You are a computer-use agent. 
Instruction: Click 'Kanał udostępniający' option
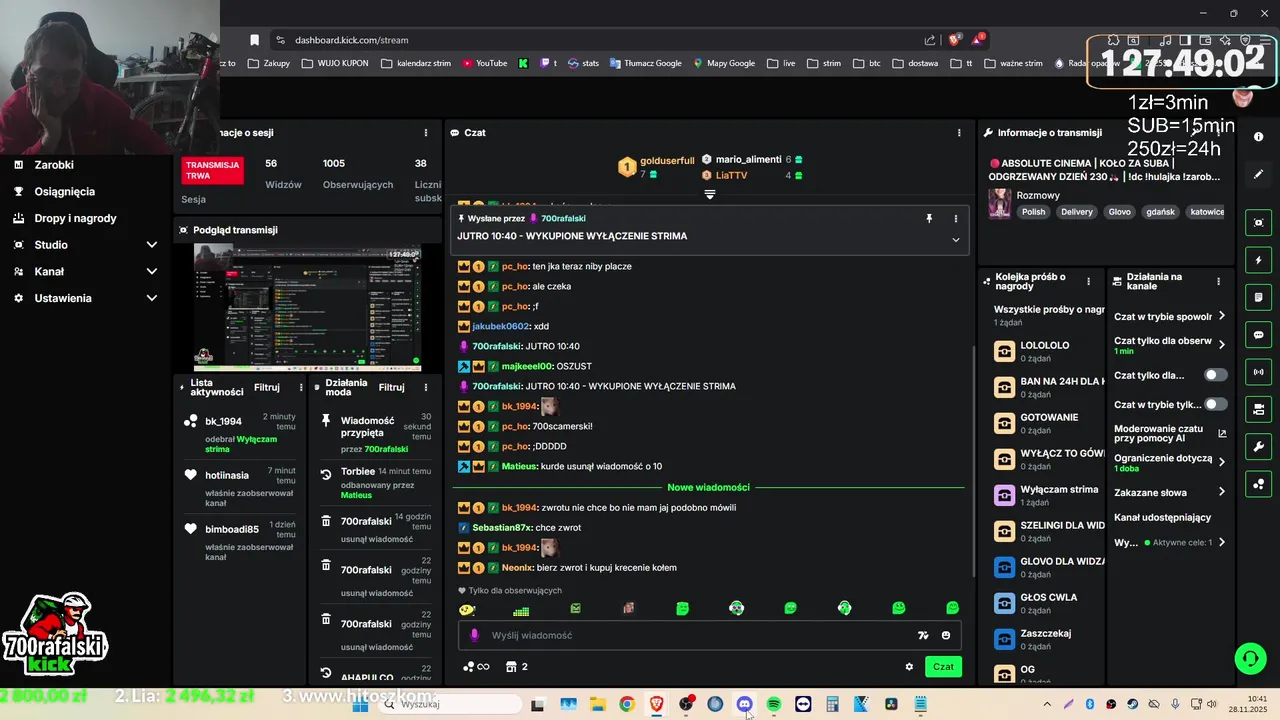tap(1162, 517)
